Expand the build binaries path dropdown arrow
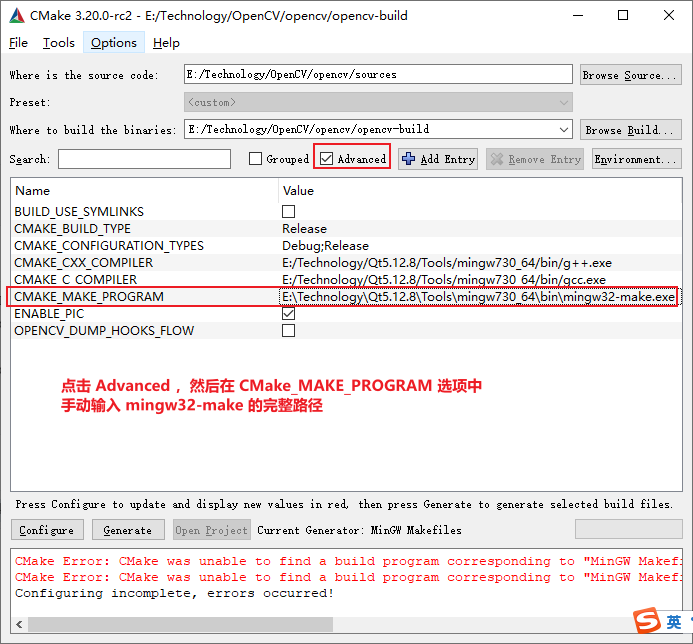The image size is (693, 644). (564, 130)
